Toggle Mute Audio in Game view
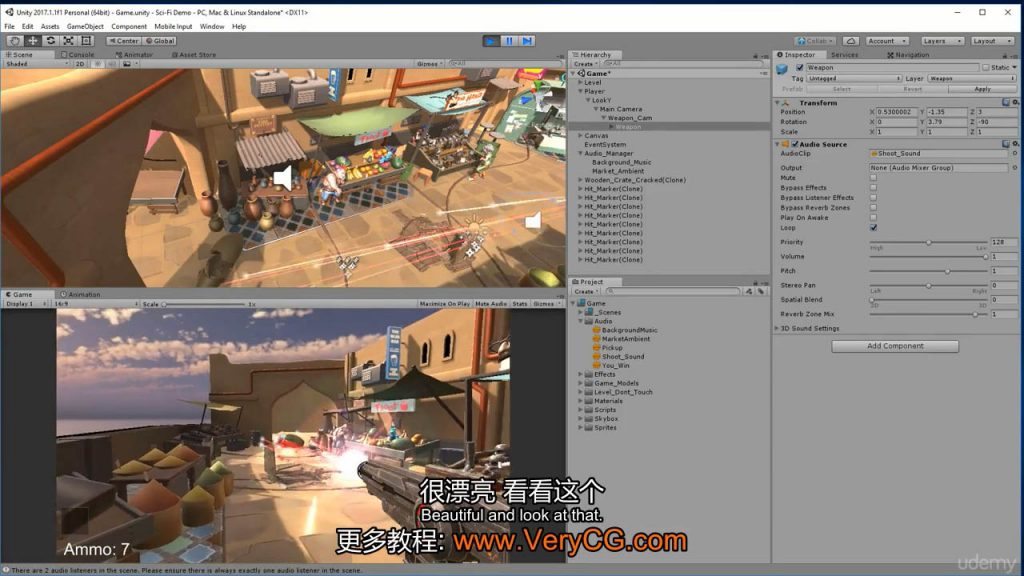This screenshot has height=576, width=1024. pos(491,304)
